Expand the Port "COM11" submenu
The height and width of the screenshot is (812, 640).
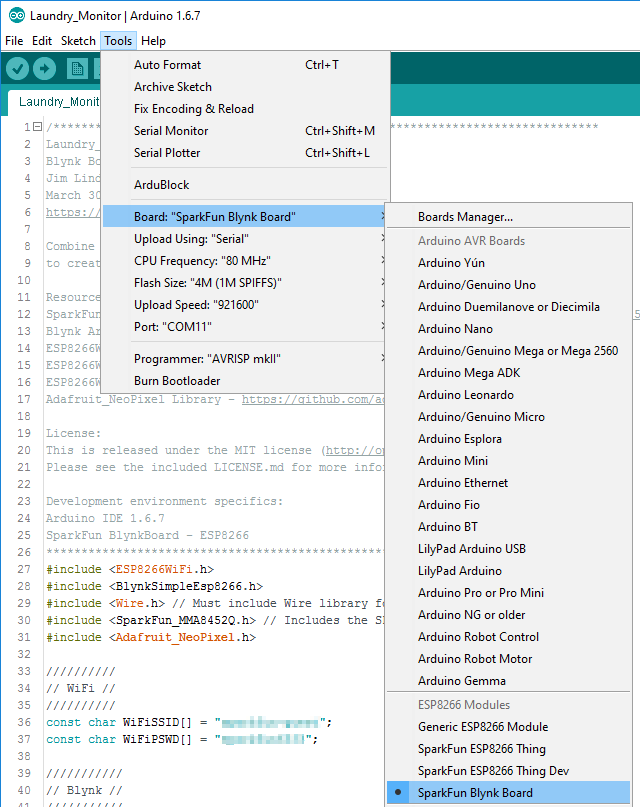pyautogui.click(x=244, y=327)
